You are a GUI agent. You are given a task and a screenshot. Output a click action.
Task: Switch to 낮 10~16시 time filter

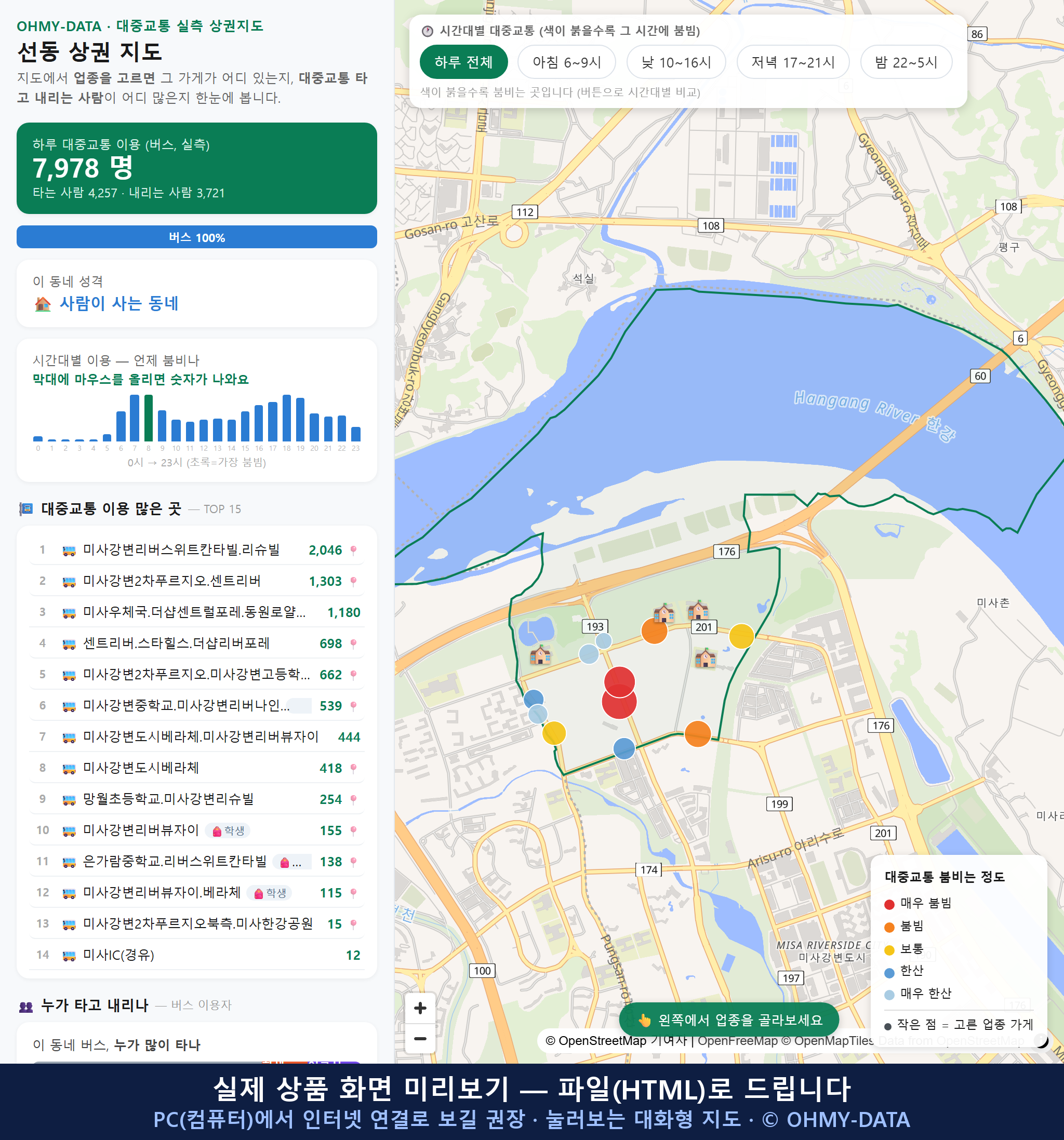pyautogui.click(x=676, y=62)
